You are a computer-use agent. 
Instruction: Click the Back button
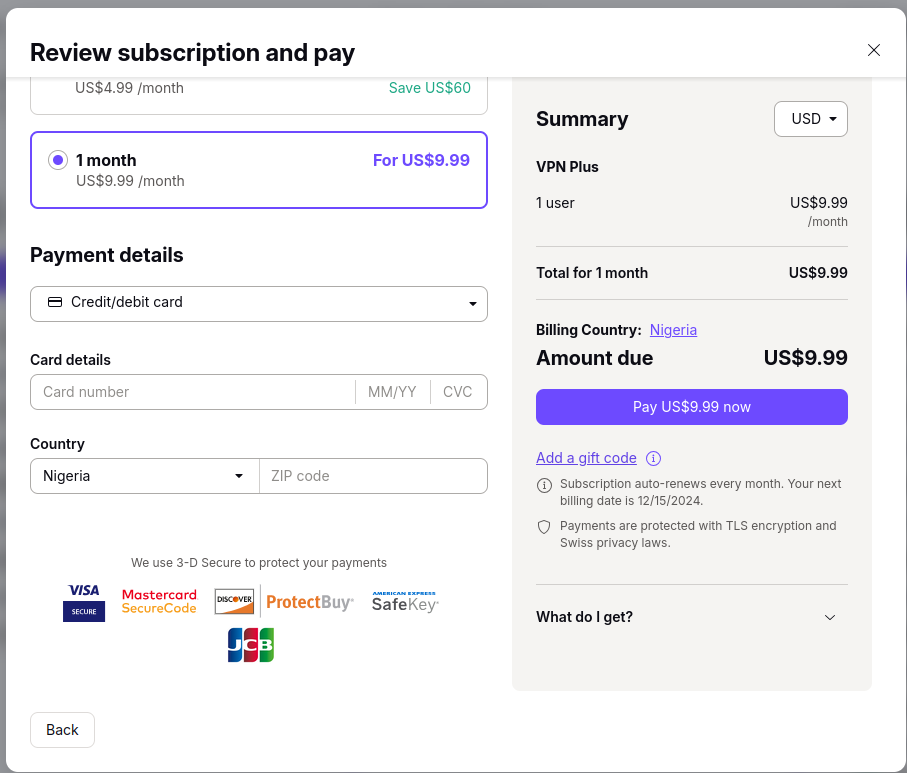click(62, 730)
